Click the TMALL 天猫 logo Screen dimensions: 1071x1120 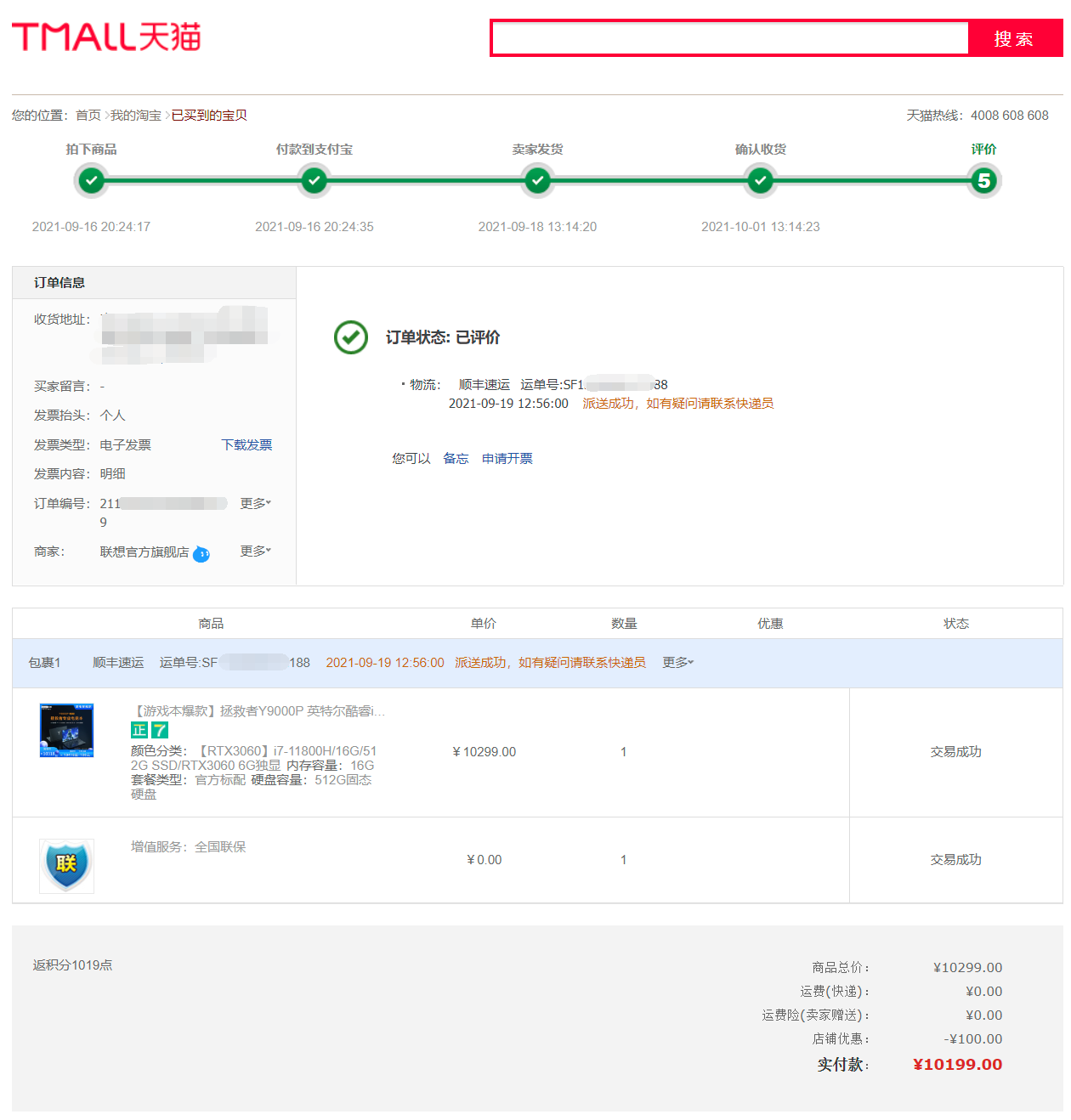(x=106, y=37)
